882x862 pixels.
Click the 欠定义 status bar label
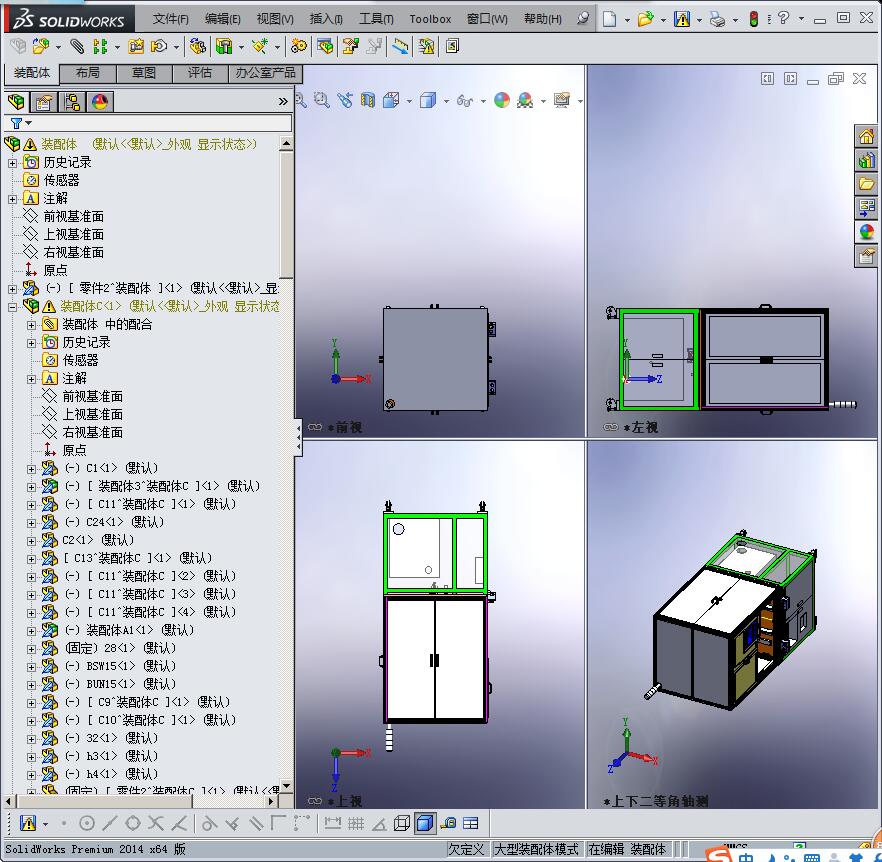point(466,848)
